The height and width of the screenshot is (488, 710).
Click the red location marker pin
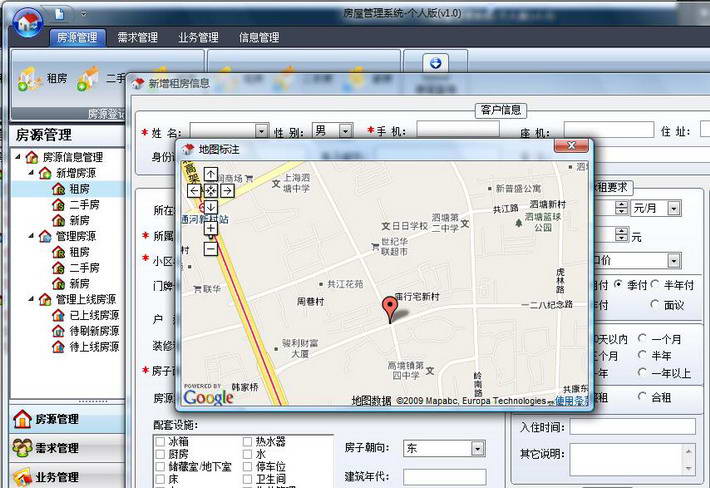click(x=390, y=310)
